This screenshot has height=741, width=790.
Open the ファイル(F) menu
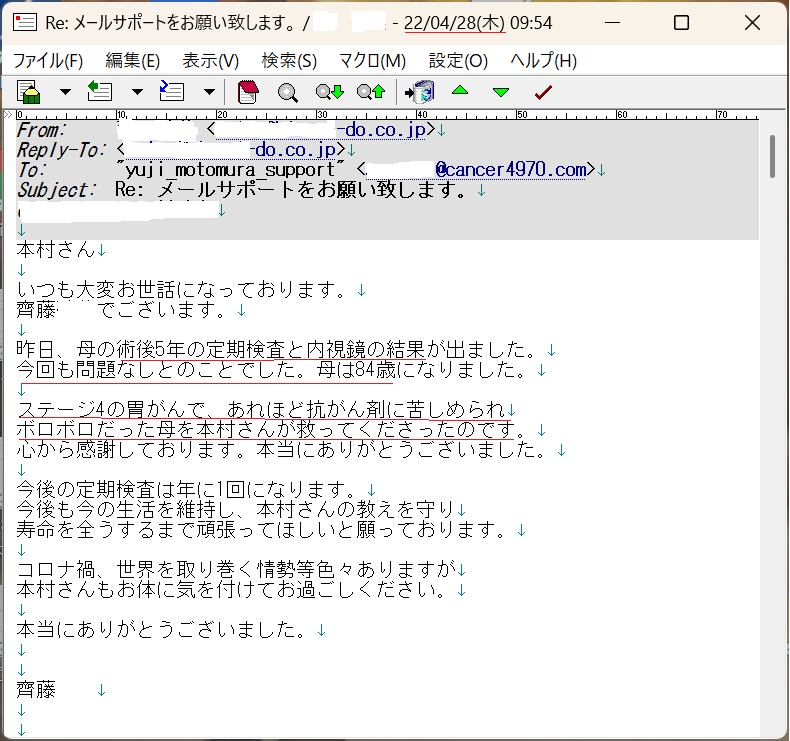[x=48, y=60]
